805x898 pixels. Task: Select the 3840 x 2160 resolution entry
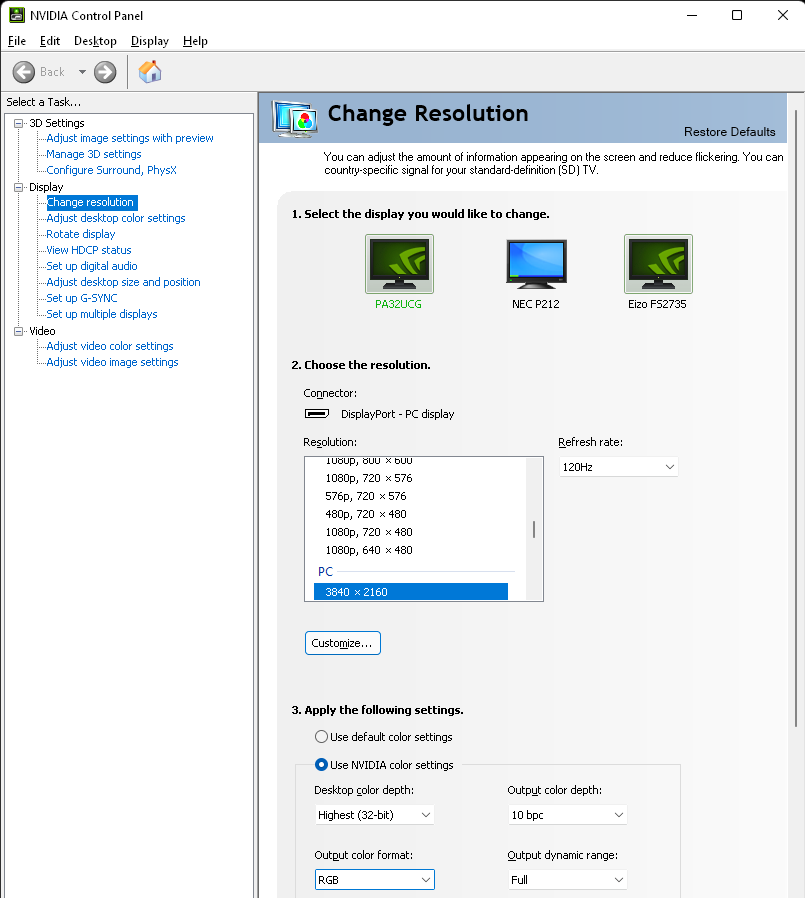(x=410, y=590)
